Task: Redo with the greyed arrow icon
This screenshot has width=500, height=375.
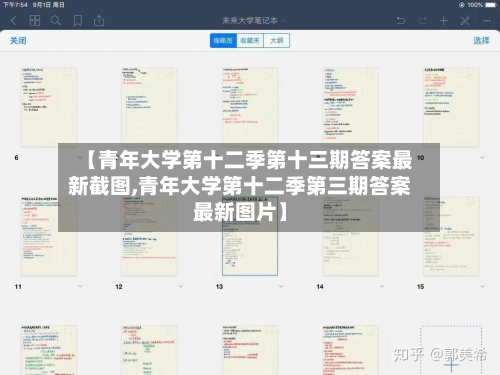Action: (423, 21)
